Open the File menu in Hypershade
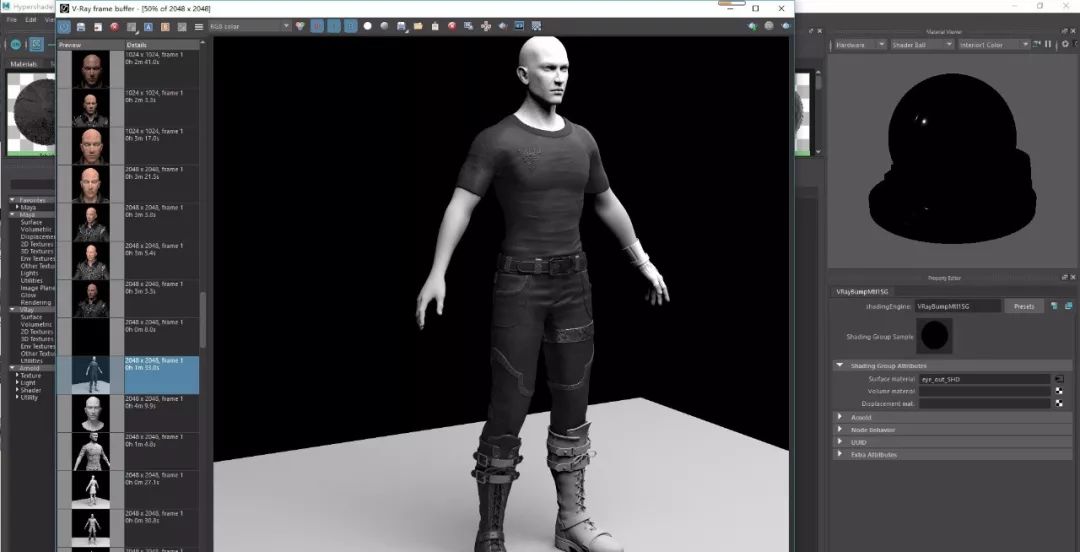 click(12, 20)
